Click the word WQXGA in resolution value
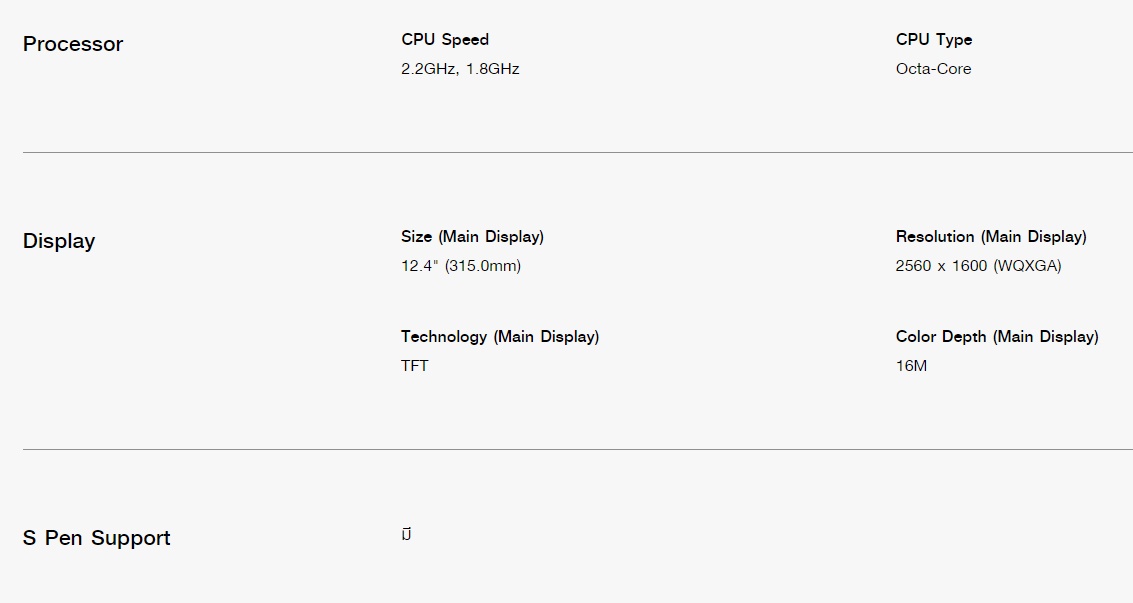 click(x=1028, y=266)
